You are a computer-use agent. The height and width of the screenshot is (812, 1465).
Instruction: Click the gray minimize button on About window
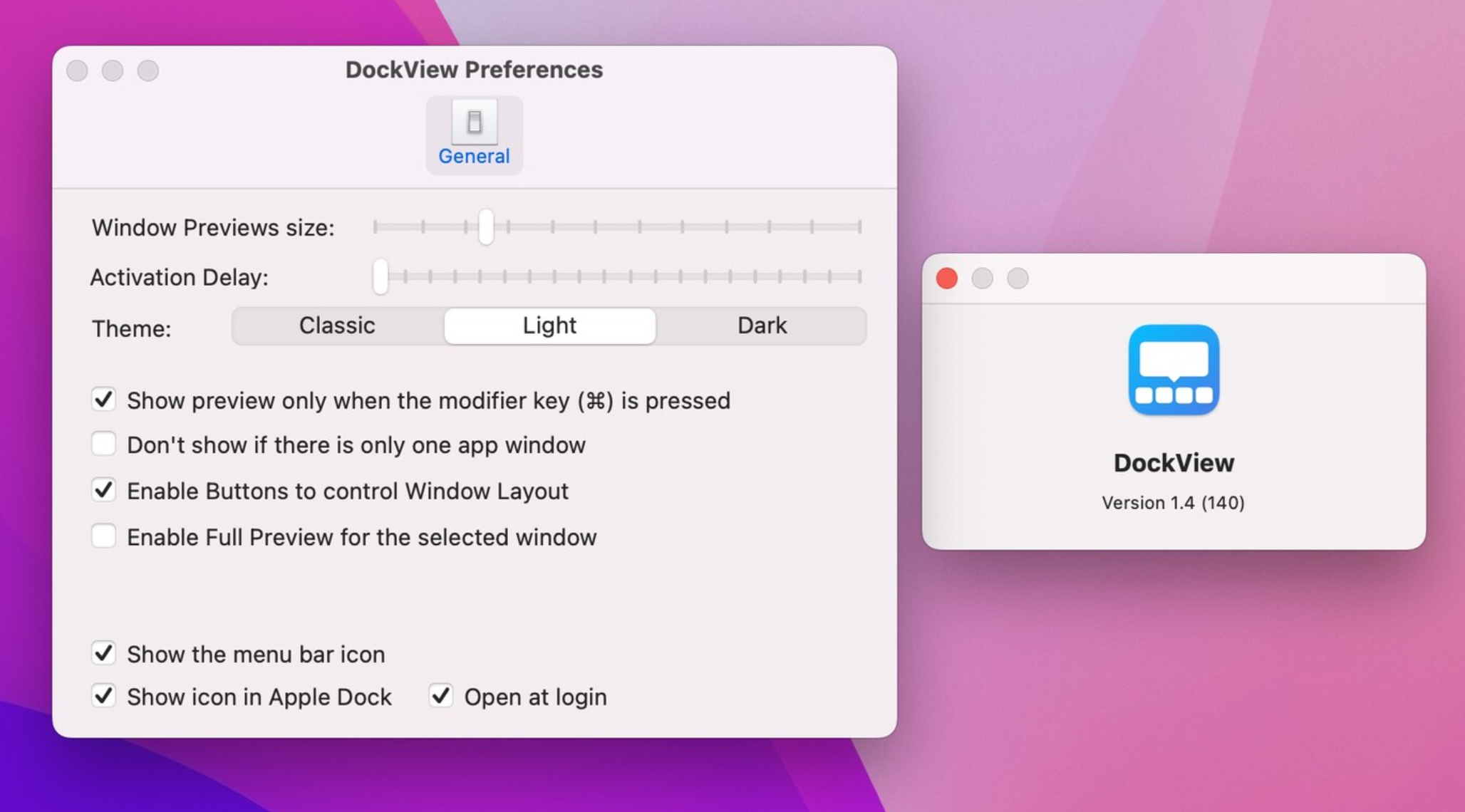985,278
